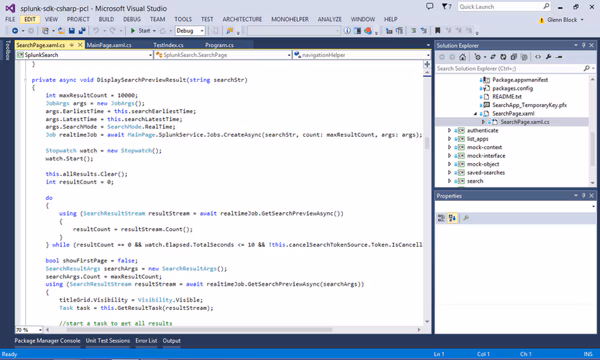Switch to the MainPage.xaml.cs tab

(x=109, y=45)
